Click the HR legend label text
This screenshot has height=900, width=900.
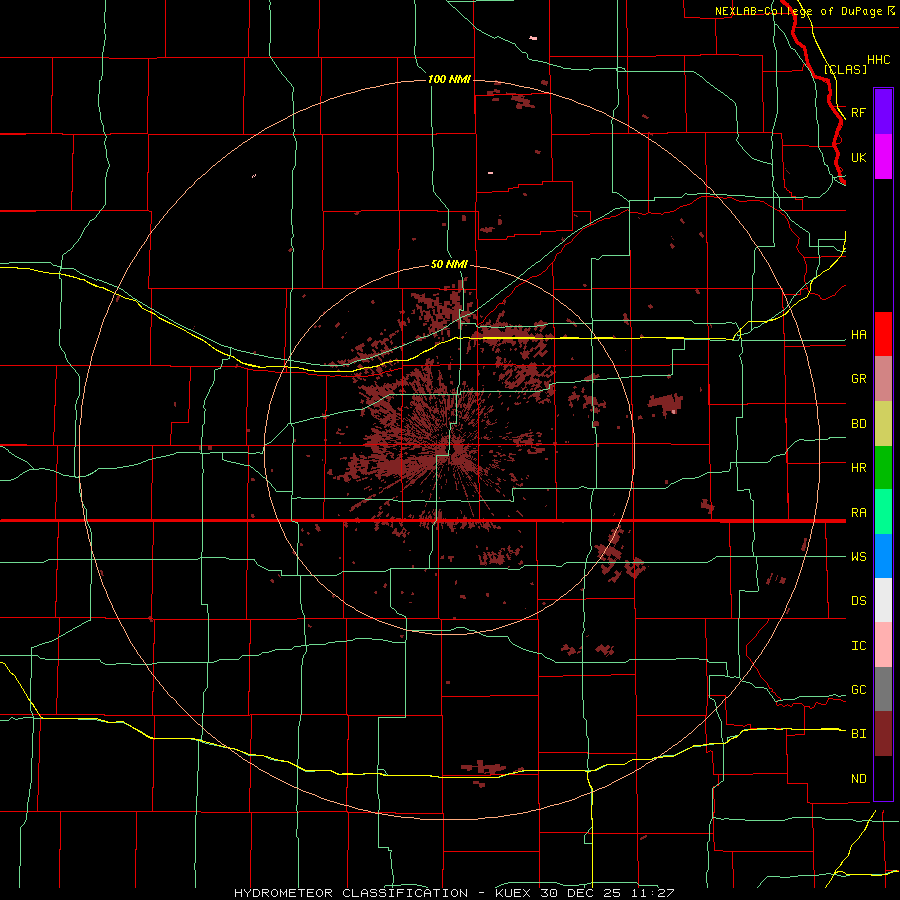pos(859,468)
